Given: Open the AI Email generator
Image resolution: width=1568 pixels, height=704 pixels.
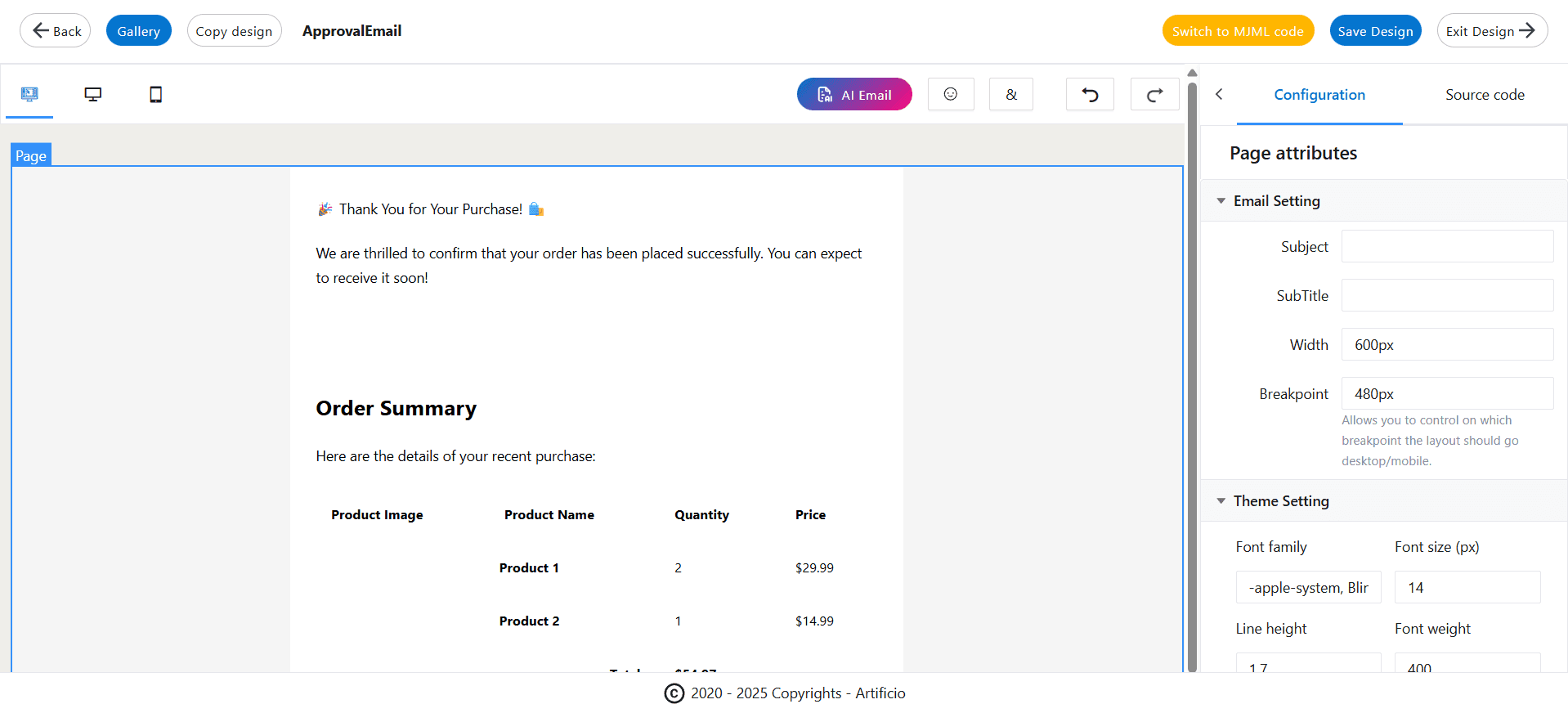Looking at the screenshot, I should pos(853,94).
